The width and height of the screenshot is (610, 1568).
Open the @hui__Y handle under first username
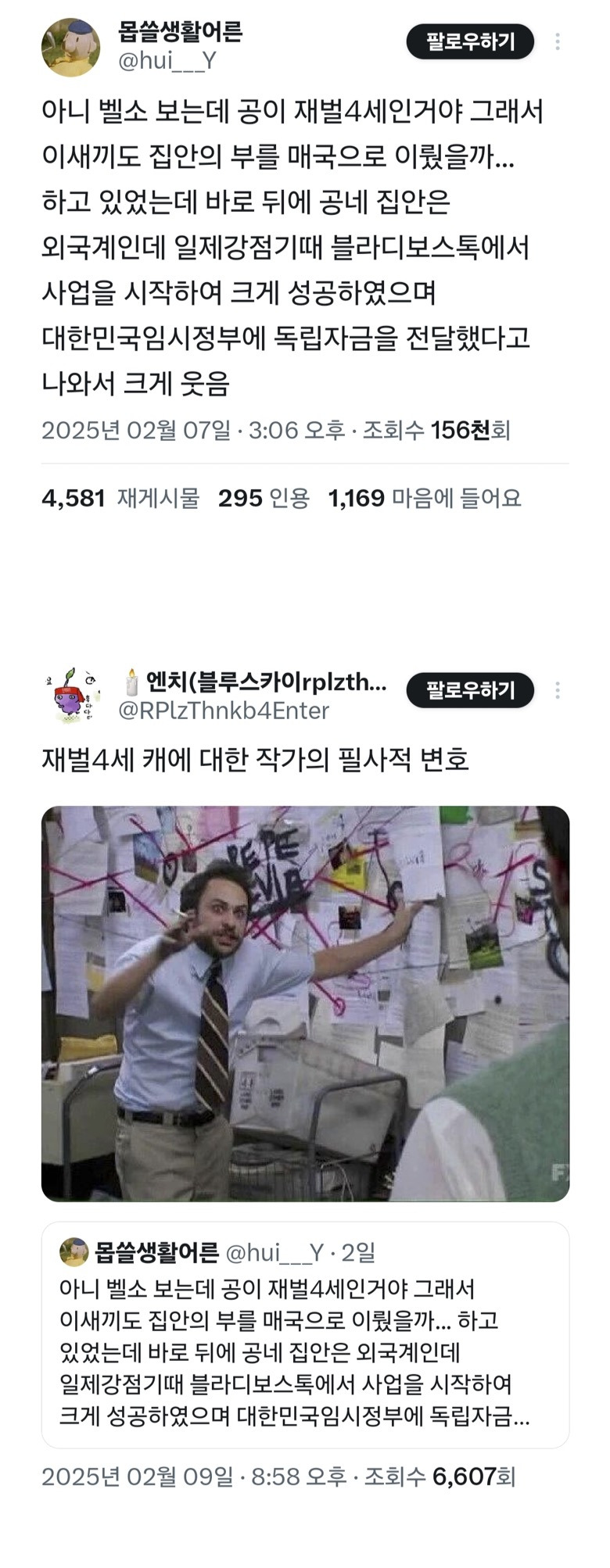(x=167, y=61)
